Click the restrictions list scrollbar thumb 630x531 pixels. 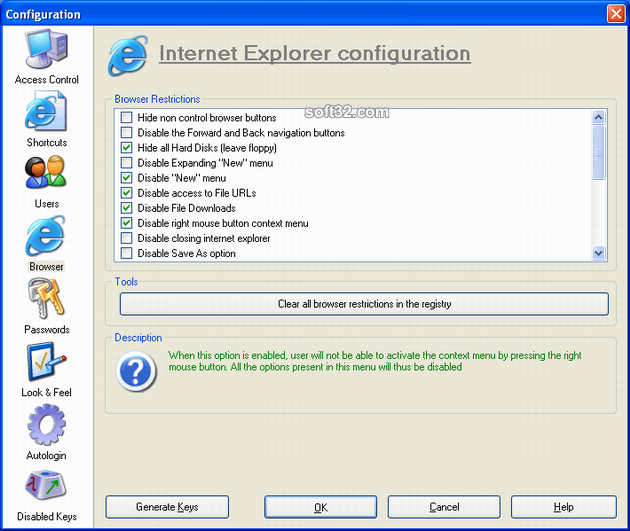point(598,152)
